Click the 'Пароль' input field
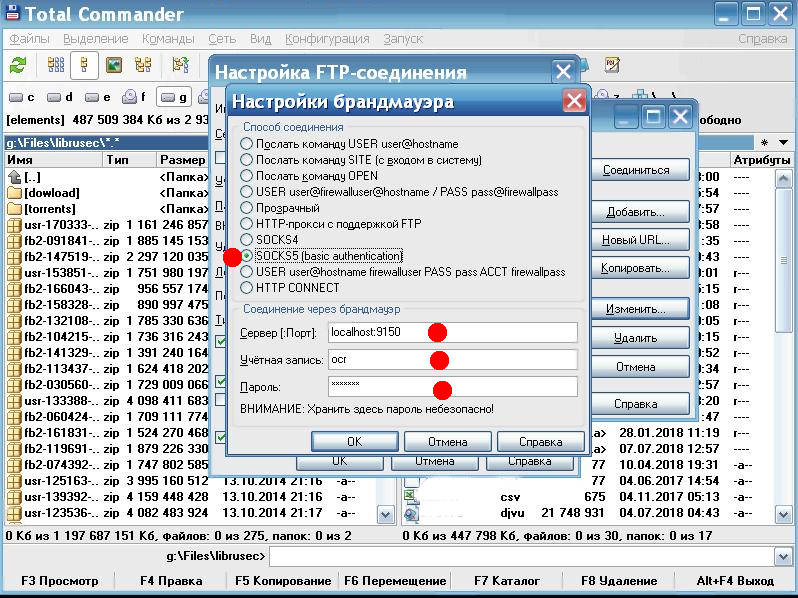Image resolution: width=798 pixels, height=598 pixels. coord(453,386)
